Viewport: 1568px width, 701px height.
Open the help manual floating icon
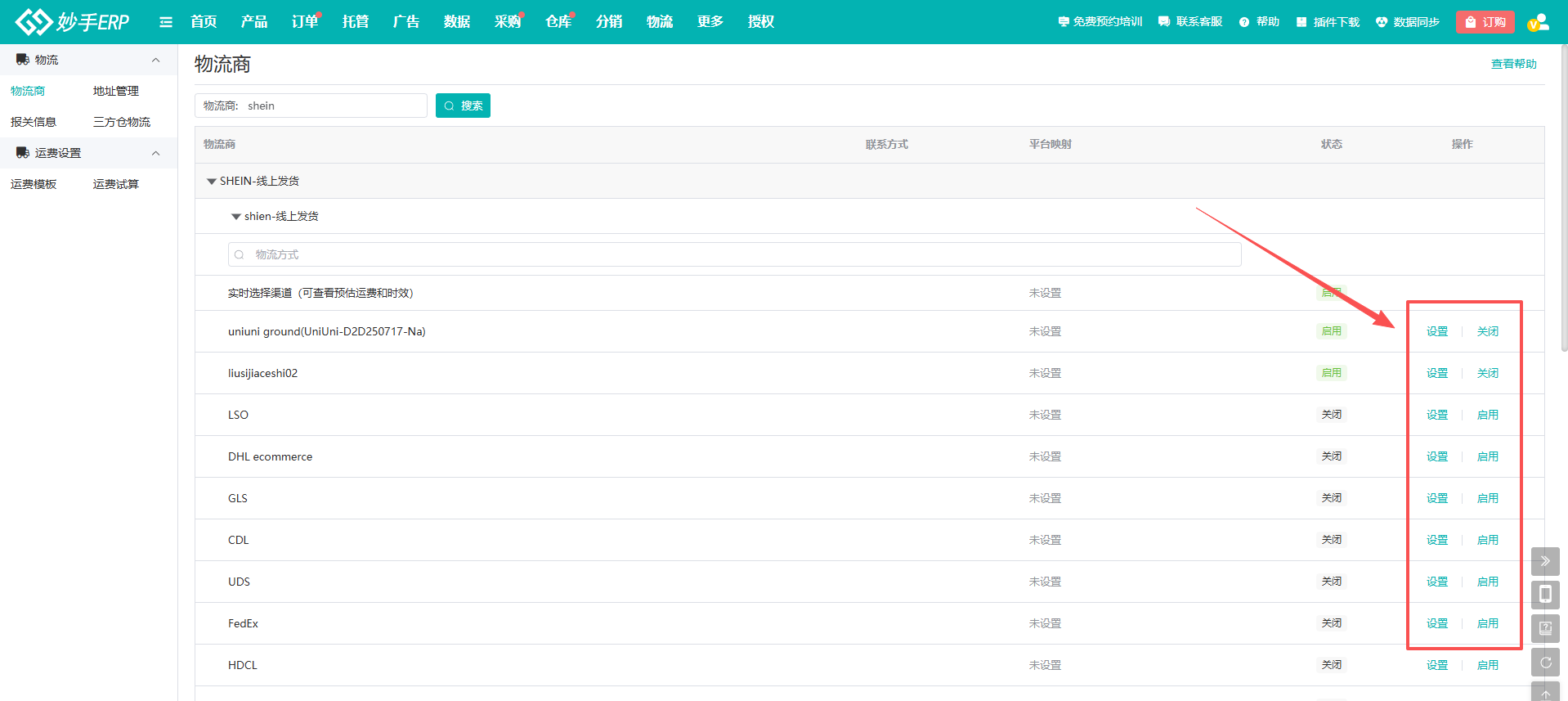click(1545, 628)
